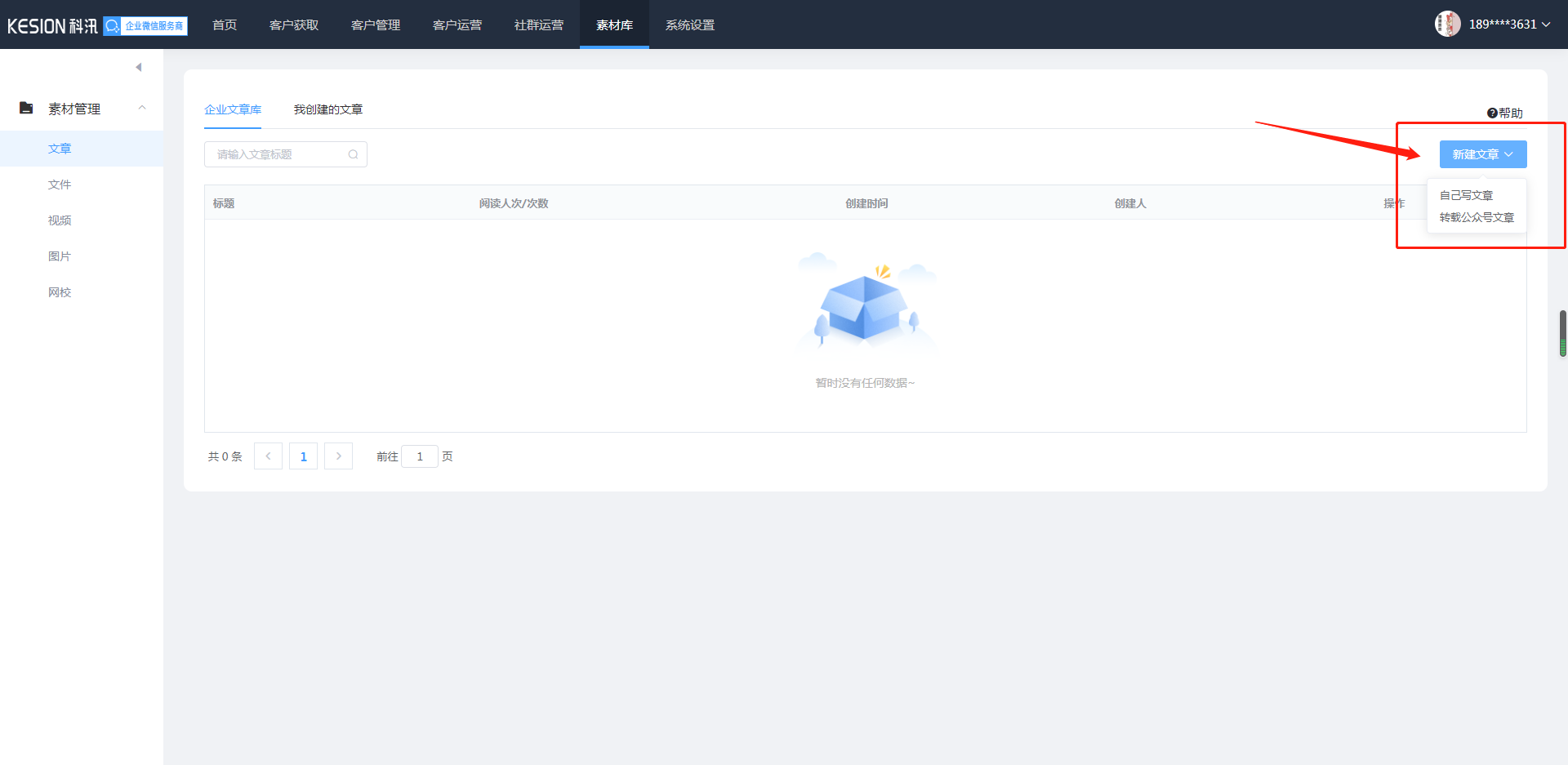Collapse the sidebar with the triangle arrow
The width and height of the screenshot is (1568, 765).
click(x=139, y=67)
